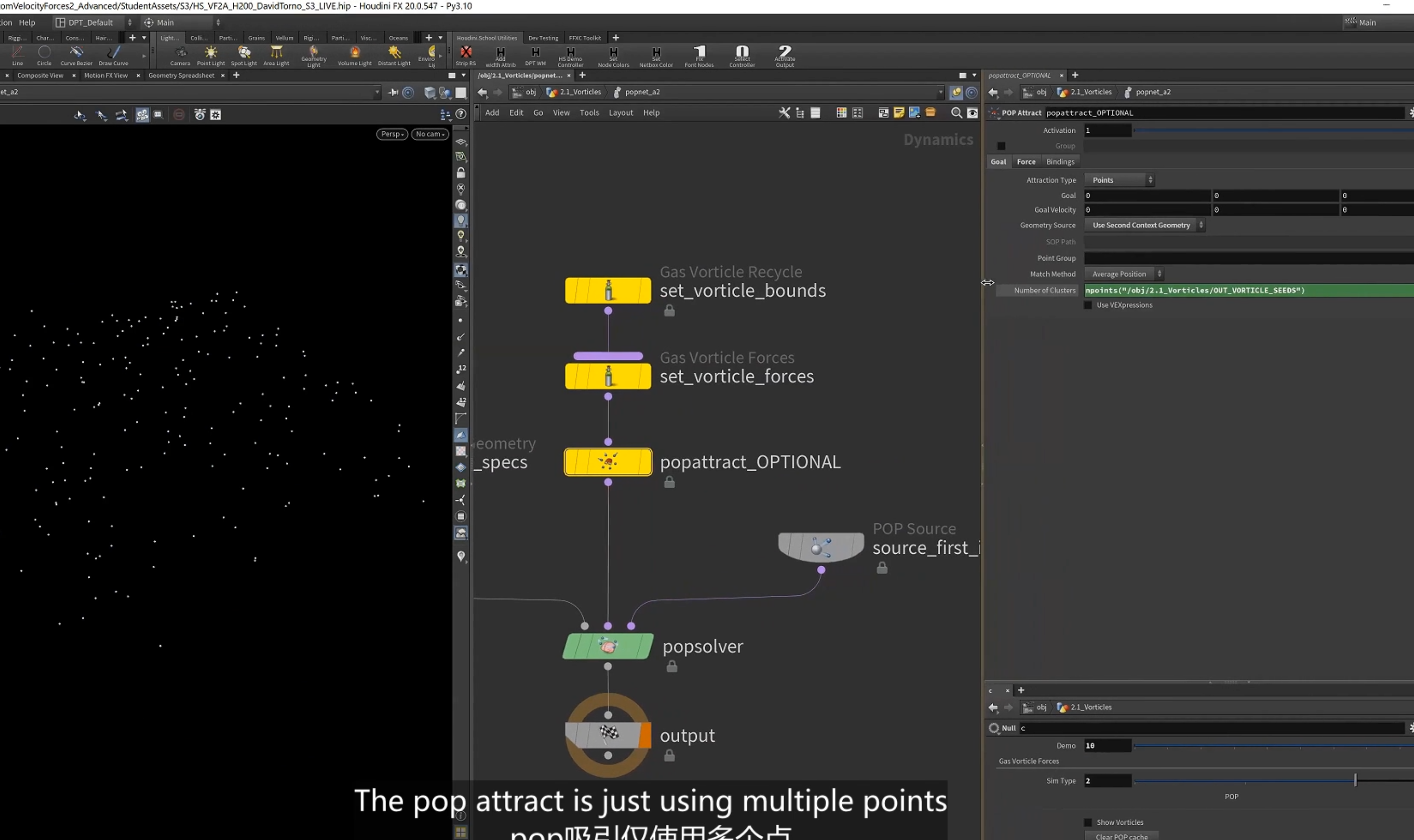Viewport: 1414px width, 840px height.
Task: Open the Attraction Type Points dropdown
Action: [1119, 180]
